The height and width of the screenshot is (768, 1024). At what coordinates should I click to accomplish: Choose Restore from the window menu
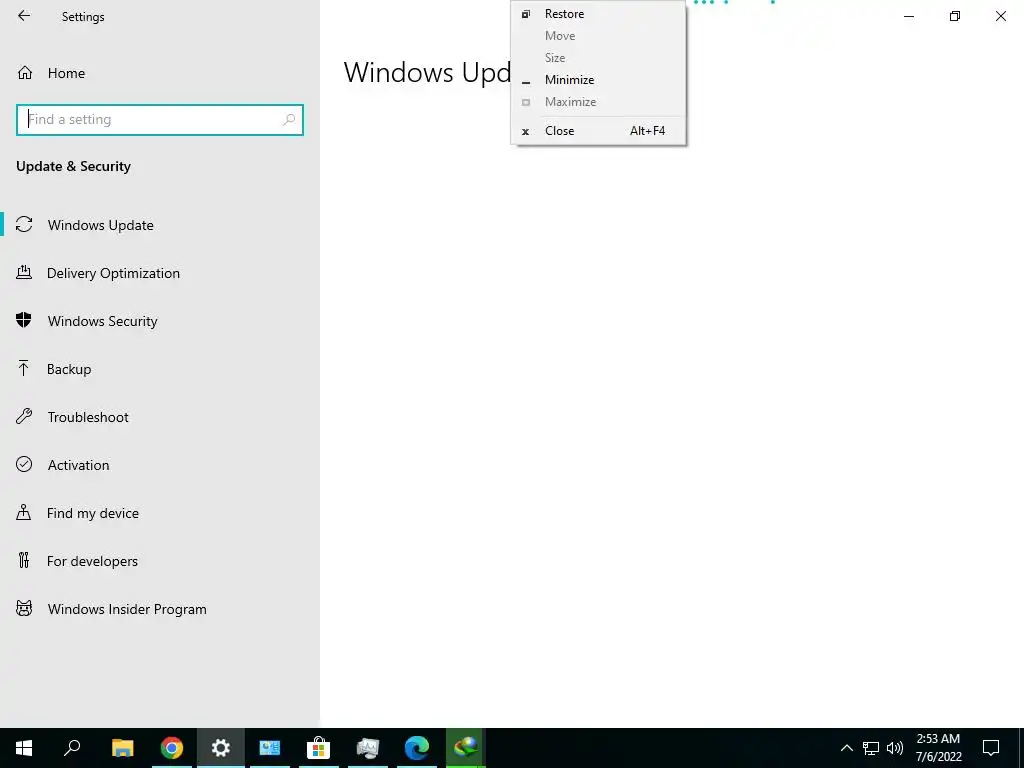coord(598,14)
